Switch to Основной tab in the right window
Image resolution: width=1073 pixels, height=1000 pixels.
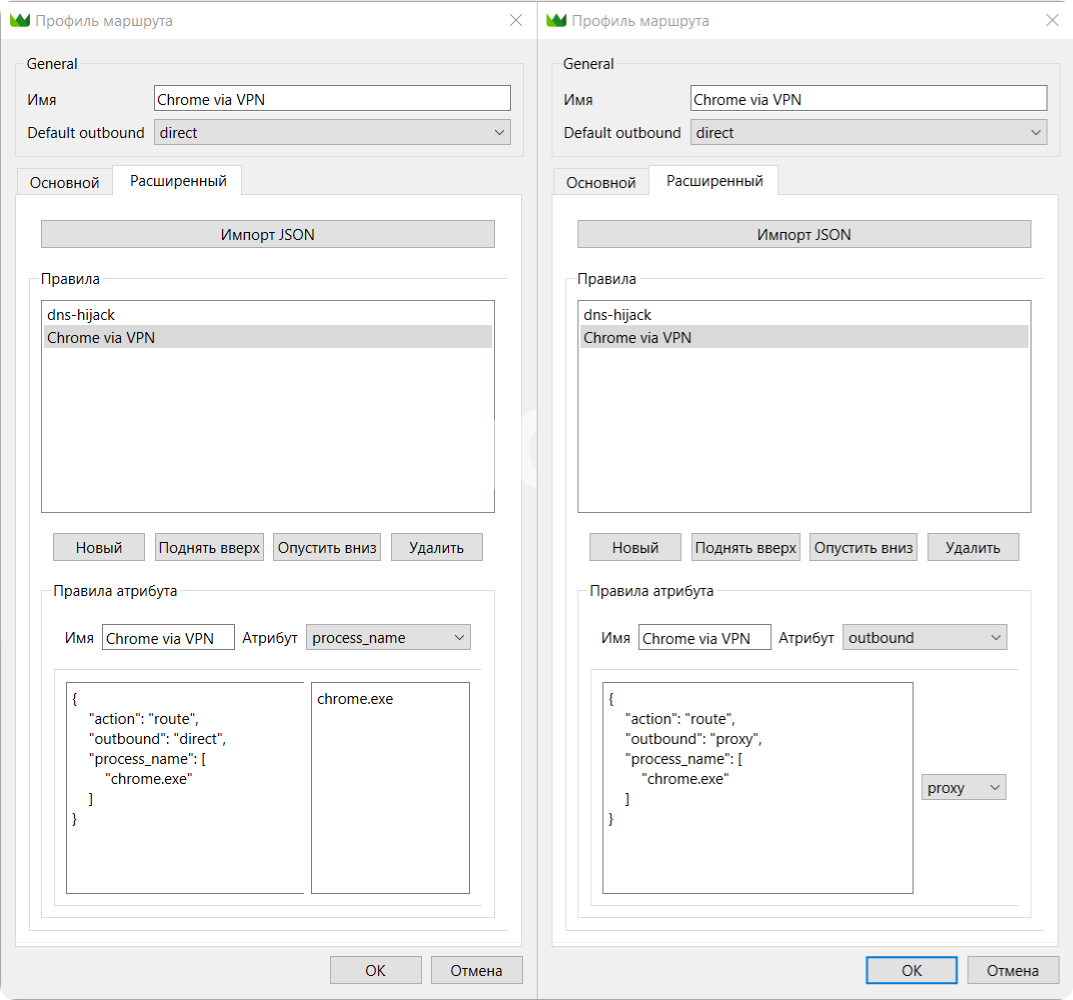click(x=601, y=183)
